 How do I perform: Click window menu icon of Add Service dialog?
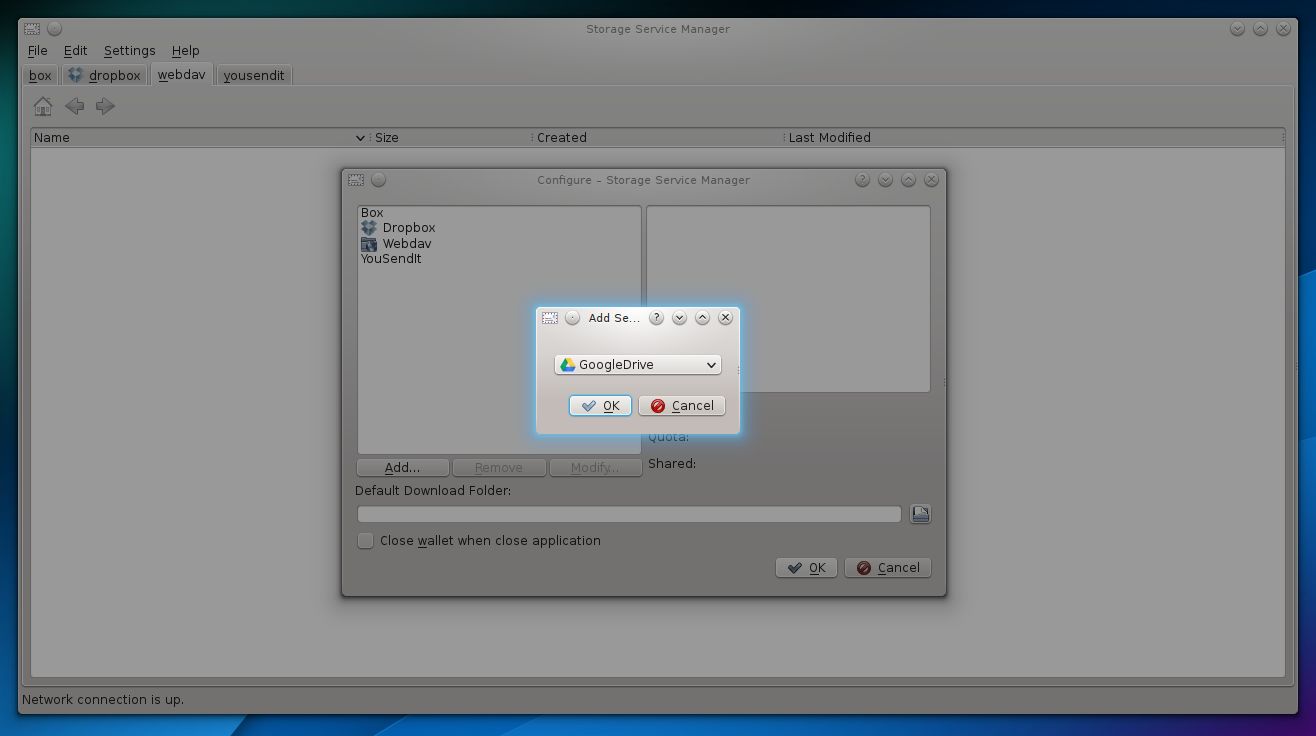[550, 318]
